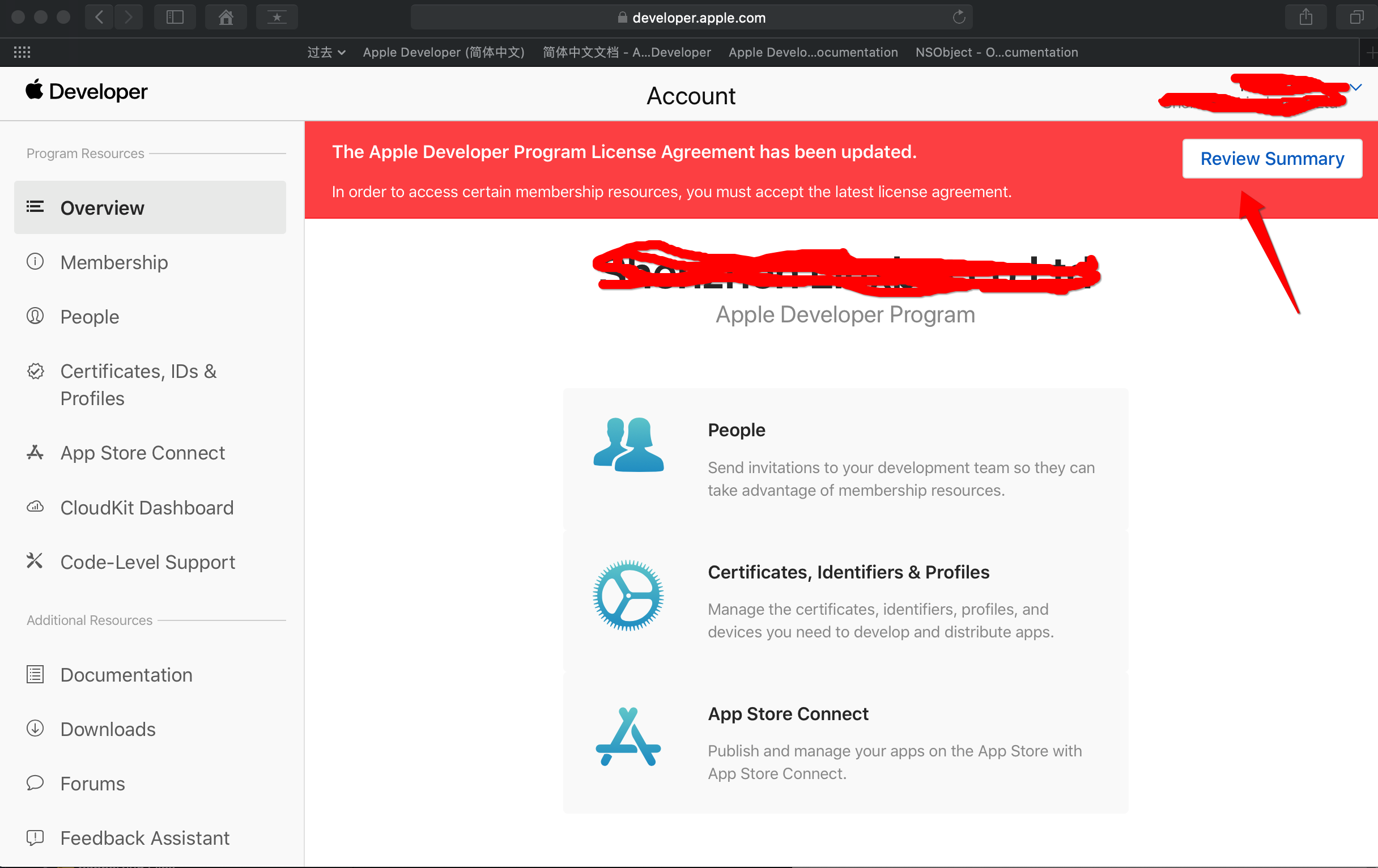The height and width of the screenshot is (868, 1378).
Task: Toggle the Safari sidebar panel
Action: pos(175,17)
